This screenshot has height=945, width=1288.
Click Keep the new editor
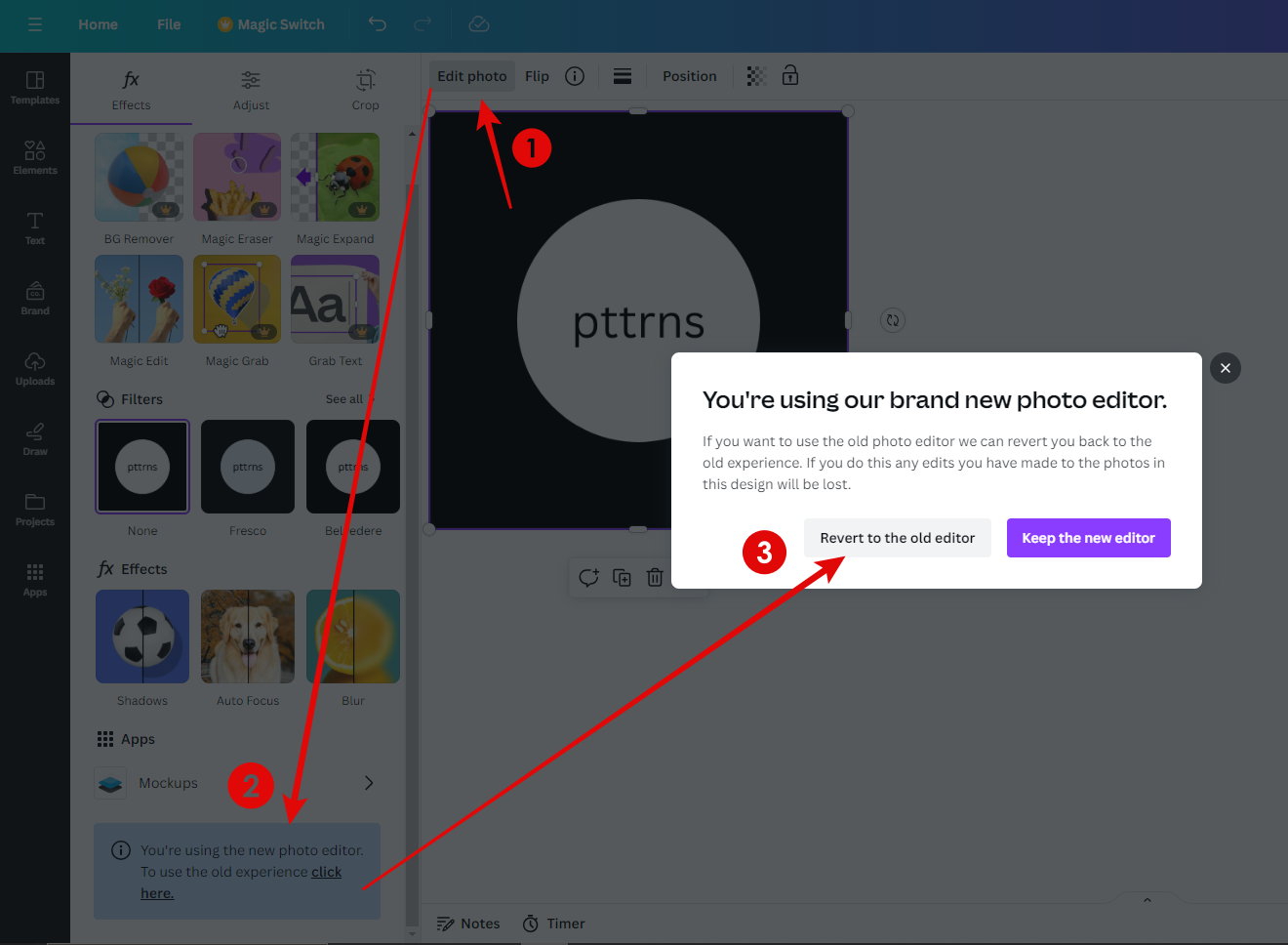coord(1089,538)
